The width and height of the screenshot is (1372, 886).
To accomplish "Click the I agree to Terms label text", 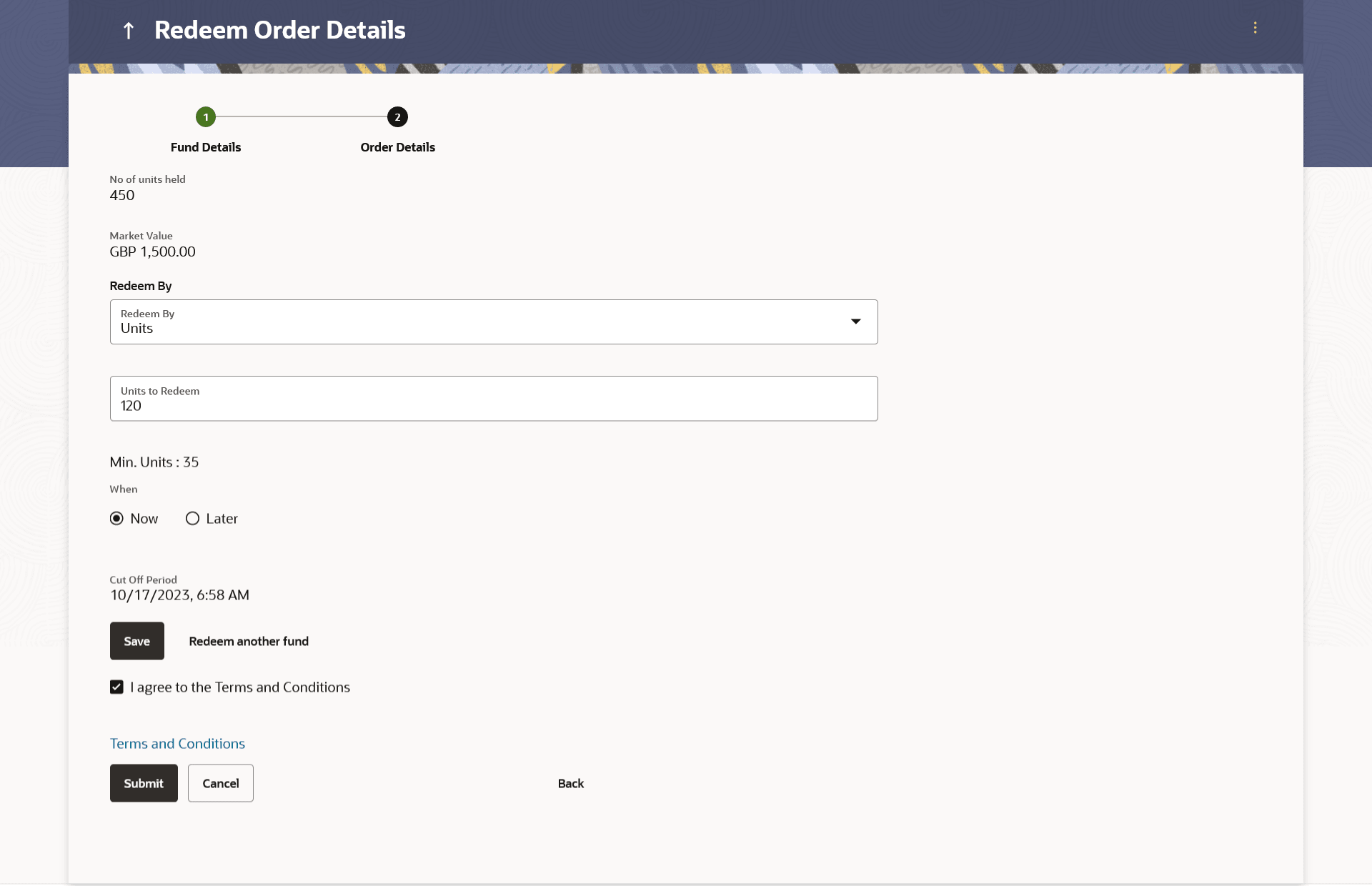I will [x=240, y=687].
